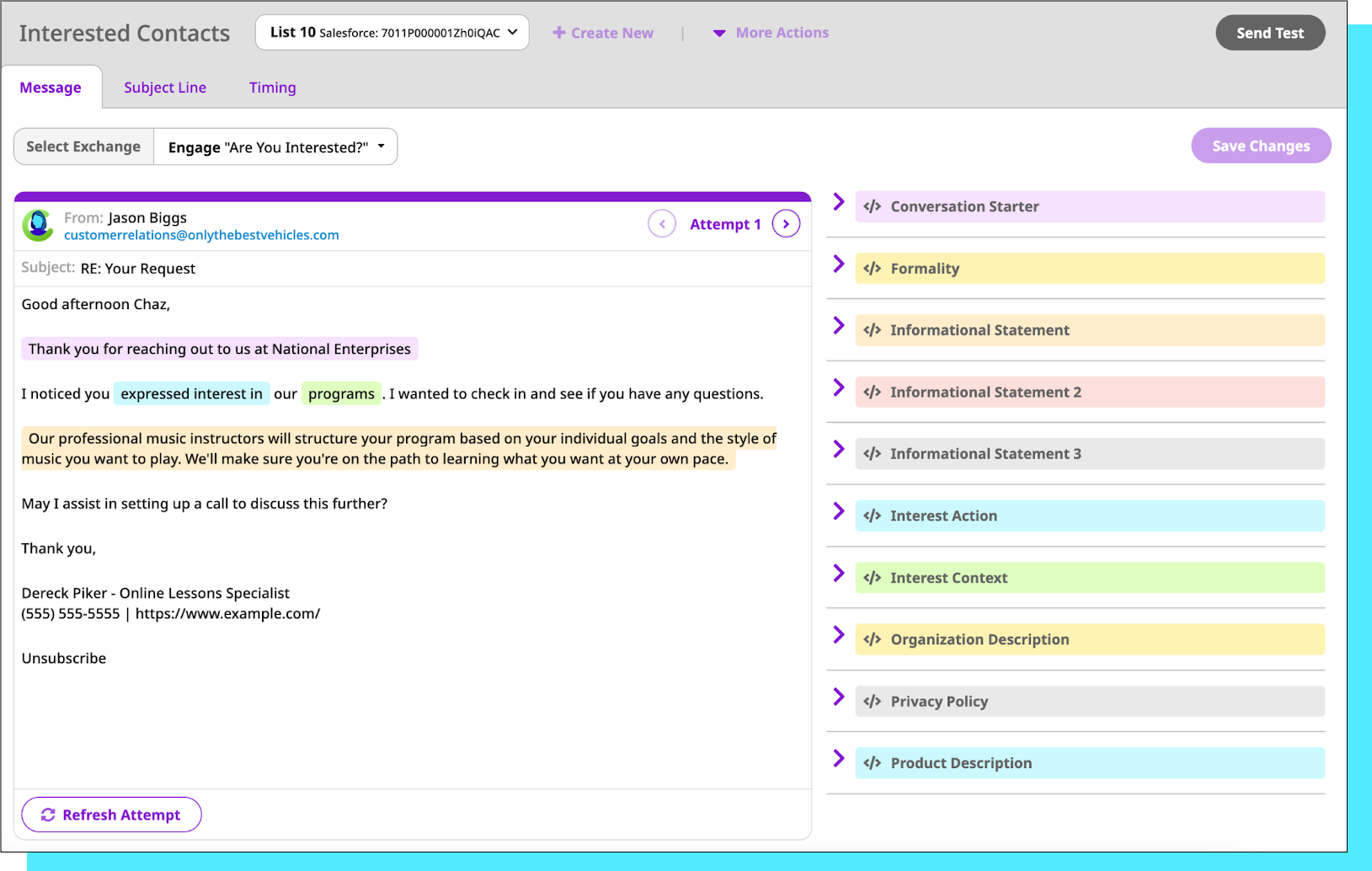Click the code icon on Conversation Starter
The width and height of the screenshot is (1372, 871).
pos(873,206)
